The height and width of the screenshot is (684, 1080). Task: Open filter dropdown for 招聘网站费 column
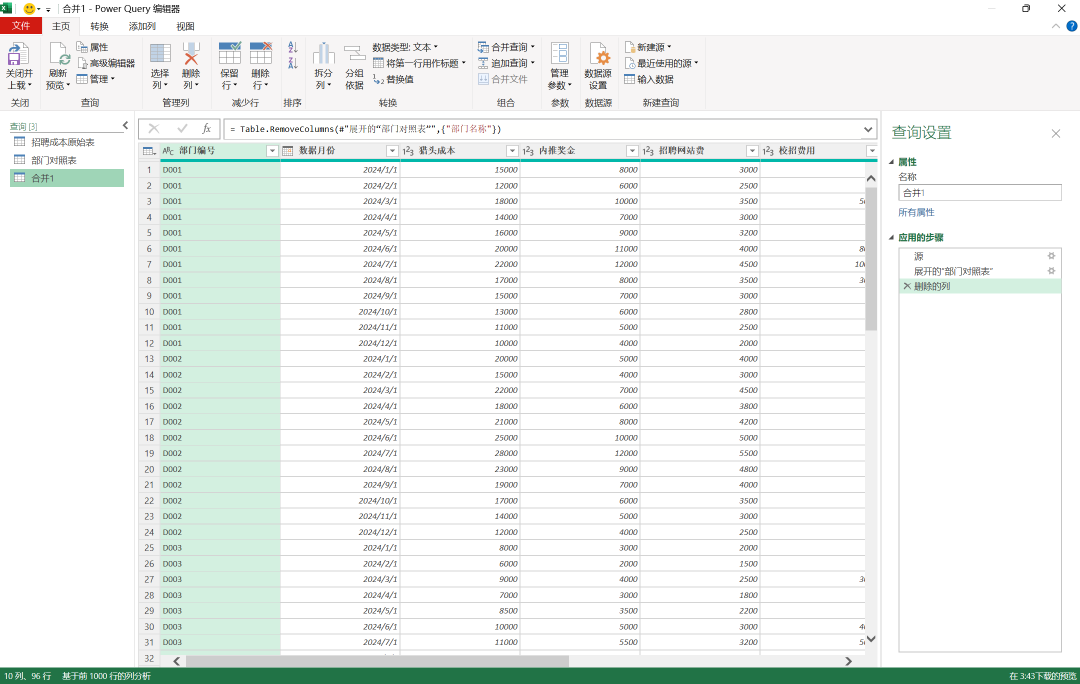751,151
